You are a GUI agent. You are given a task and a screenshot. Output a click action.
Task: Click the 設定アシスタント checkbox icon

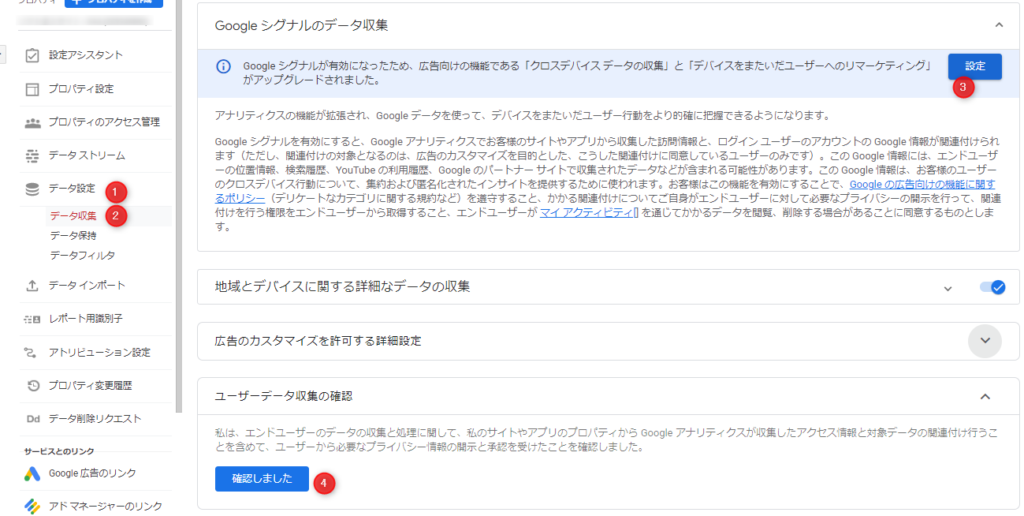(x=32, y=56)
